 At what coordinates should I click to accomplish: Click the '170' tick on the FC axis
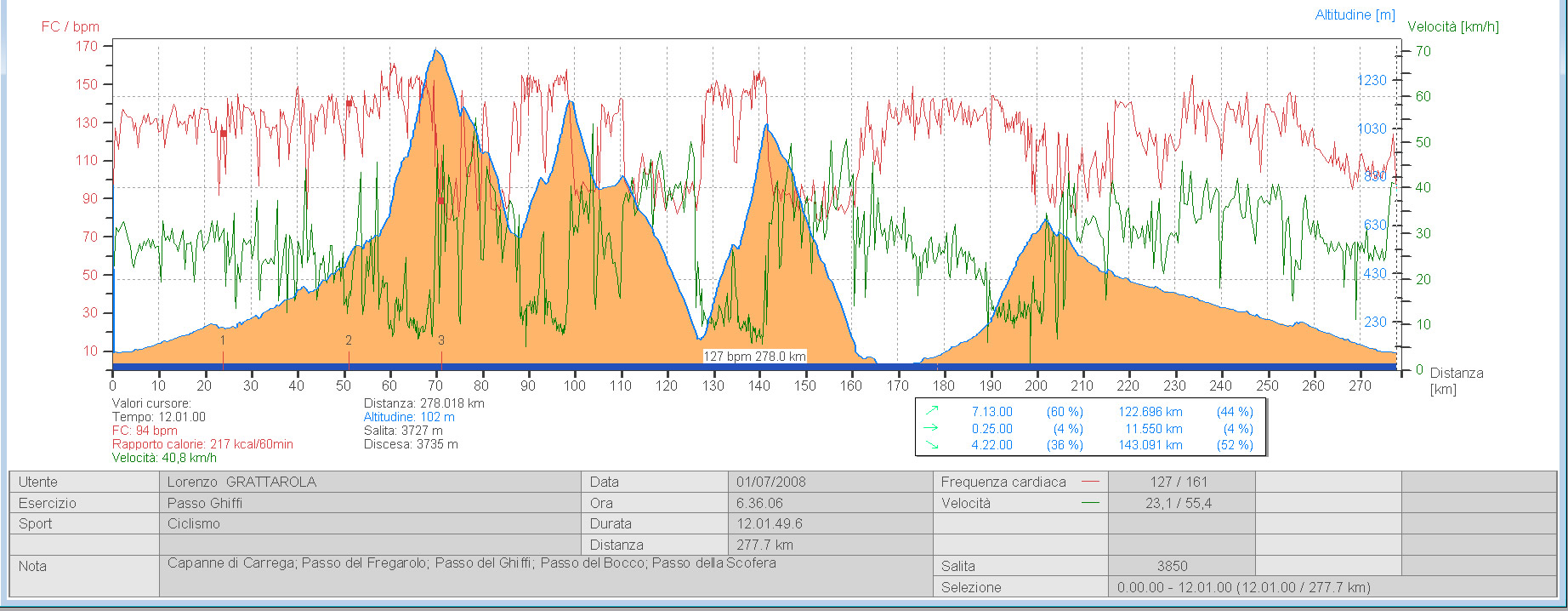(87, 46)
